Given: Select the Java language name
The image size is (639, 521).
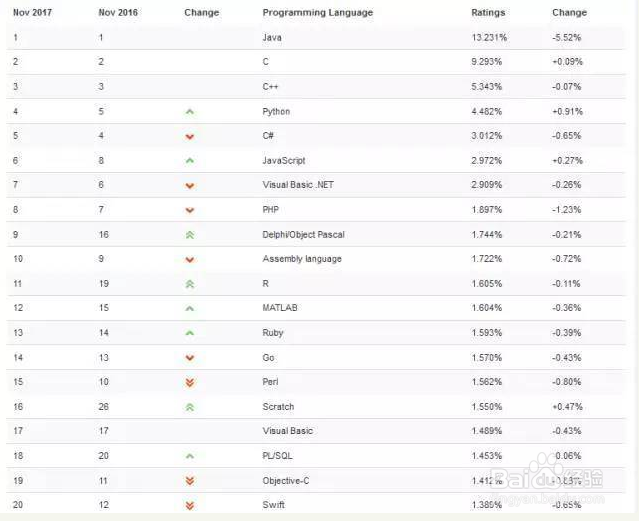Looking at the screenshot, I should [x=272, y=37].
